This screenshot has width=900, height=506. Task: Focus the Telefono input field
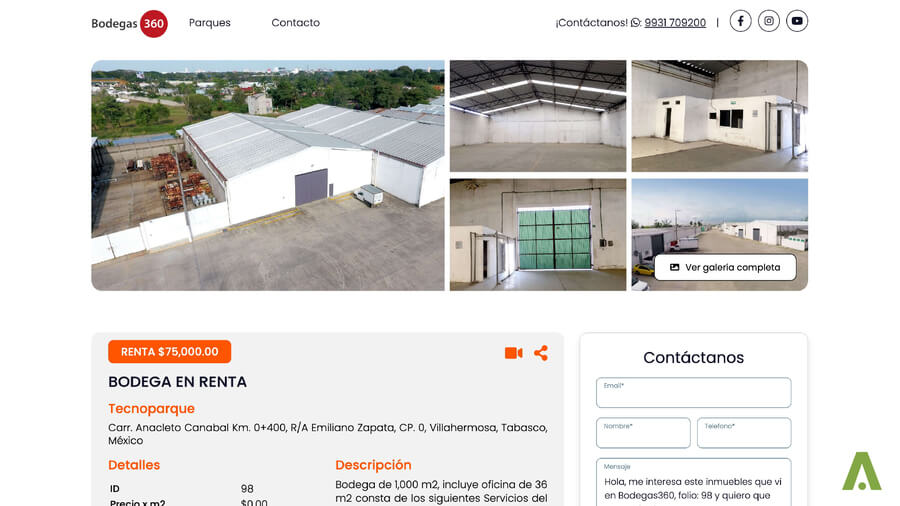click(744, 433)
